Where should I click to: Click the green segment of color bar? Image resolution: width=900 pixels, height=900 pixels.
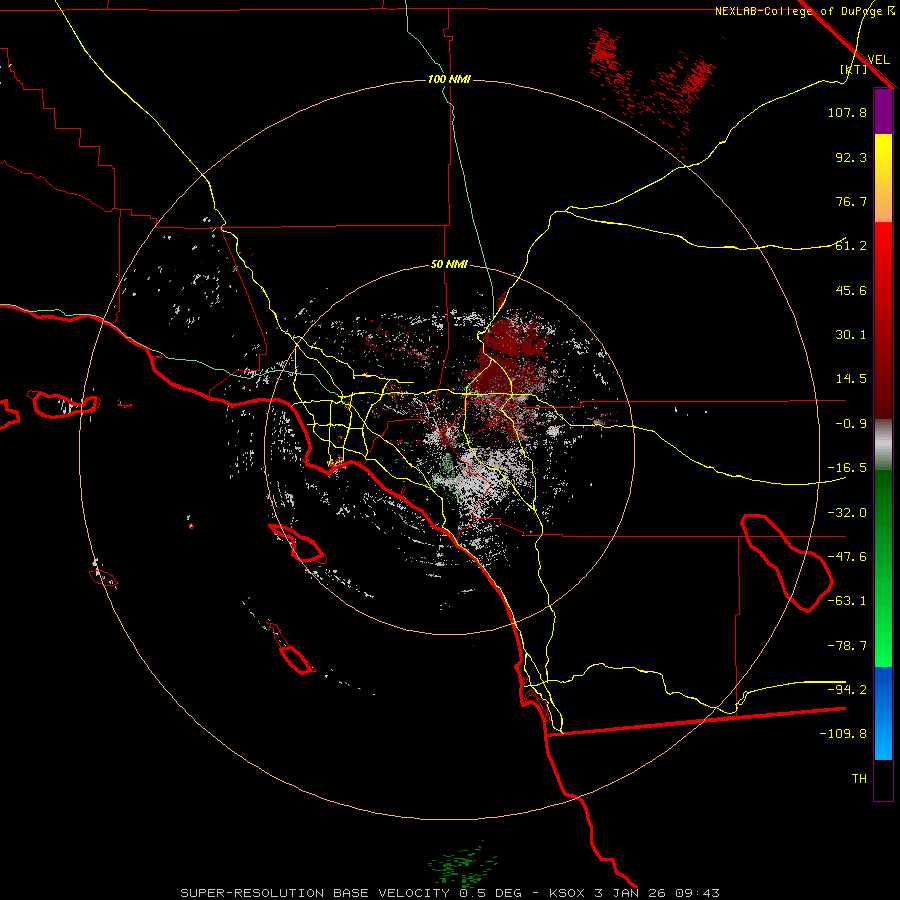[x=883, y=568]
